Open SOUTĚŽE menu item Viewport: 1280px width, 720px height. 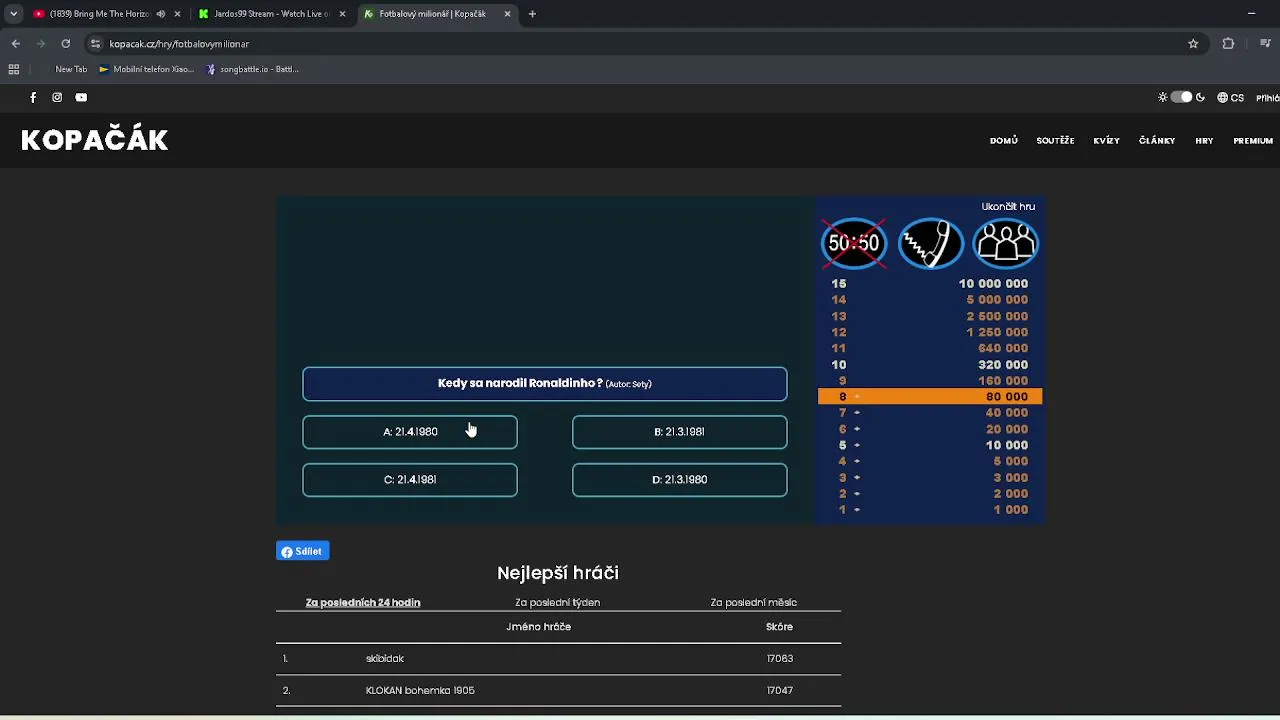[x=1055, y=141]
